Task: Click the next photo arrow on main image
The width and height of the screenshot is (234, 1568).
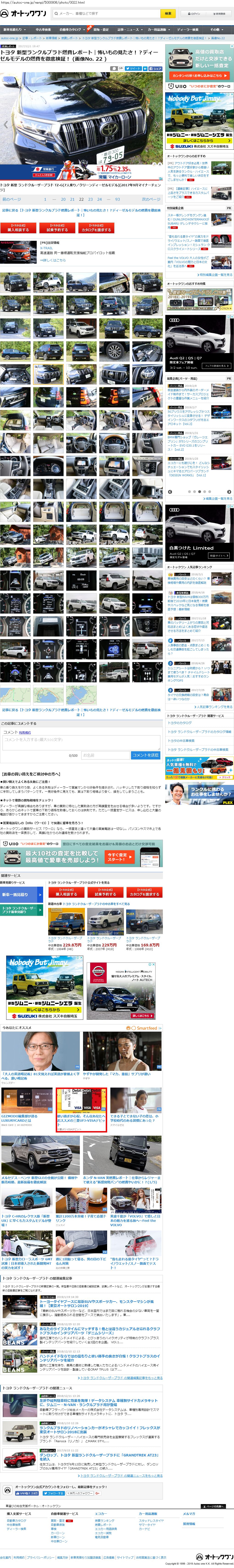Action: tap(157, 125)
